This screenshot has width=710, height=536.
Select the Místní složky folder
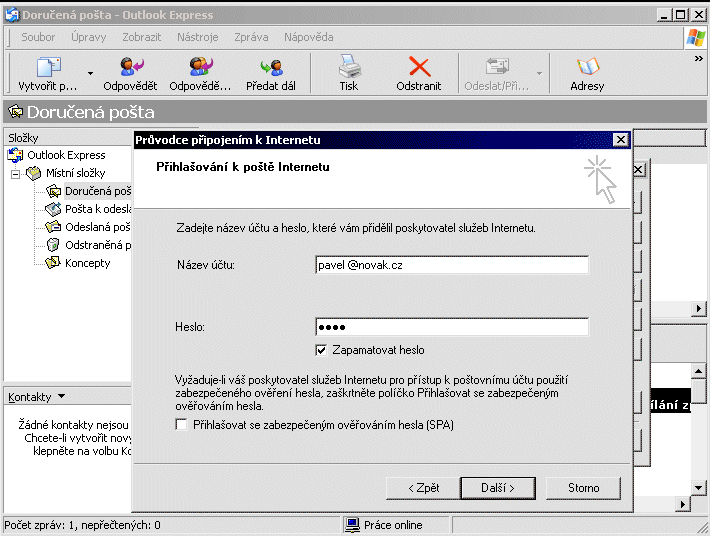click(x=75, y=173)
